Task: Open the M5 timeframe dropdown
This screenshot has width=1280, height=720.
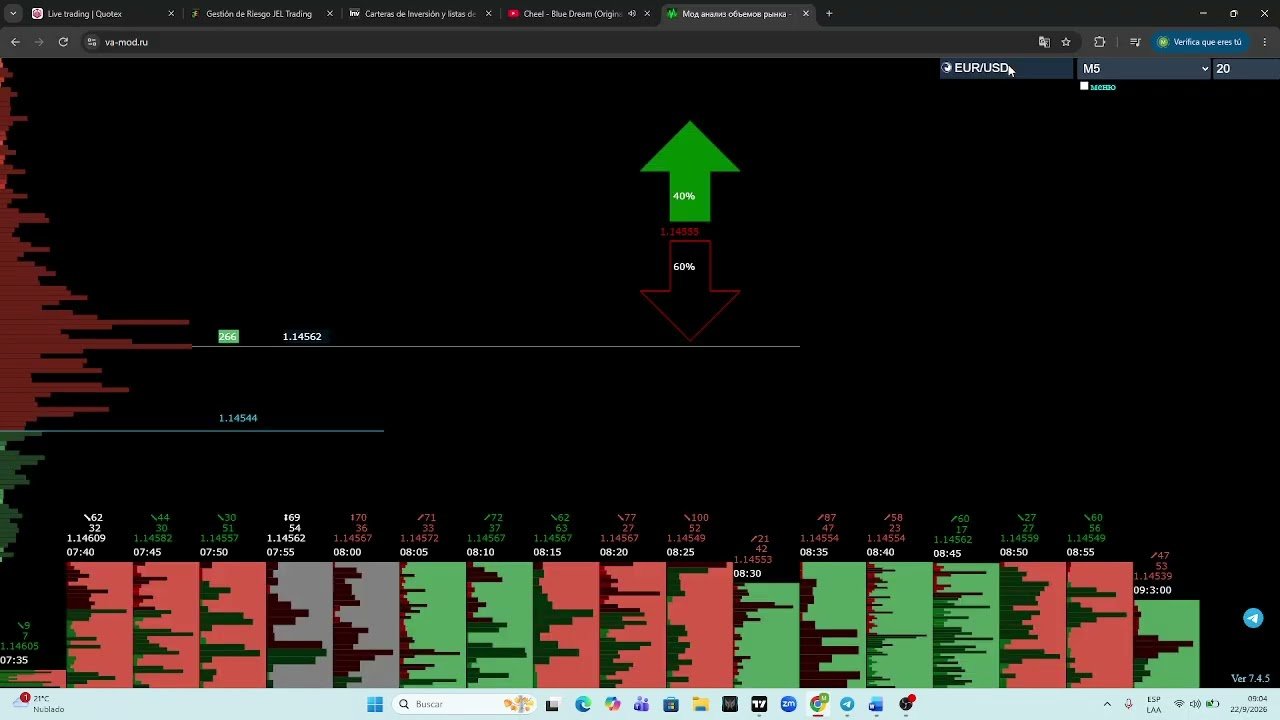Action: 1144,69
